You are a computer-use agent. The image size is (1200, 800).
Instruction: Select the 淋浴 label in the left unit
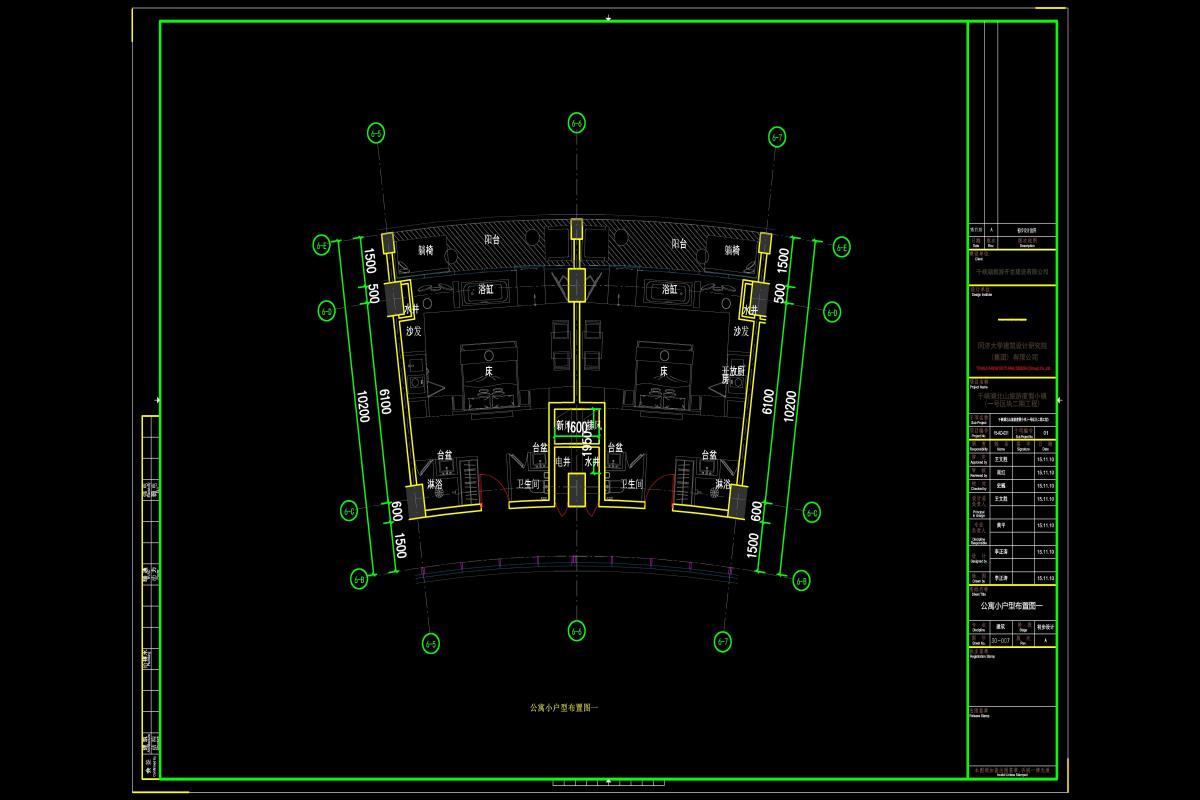435,484
